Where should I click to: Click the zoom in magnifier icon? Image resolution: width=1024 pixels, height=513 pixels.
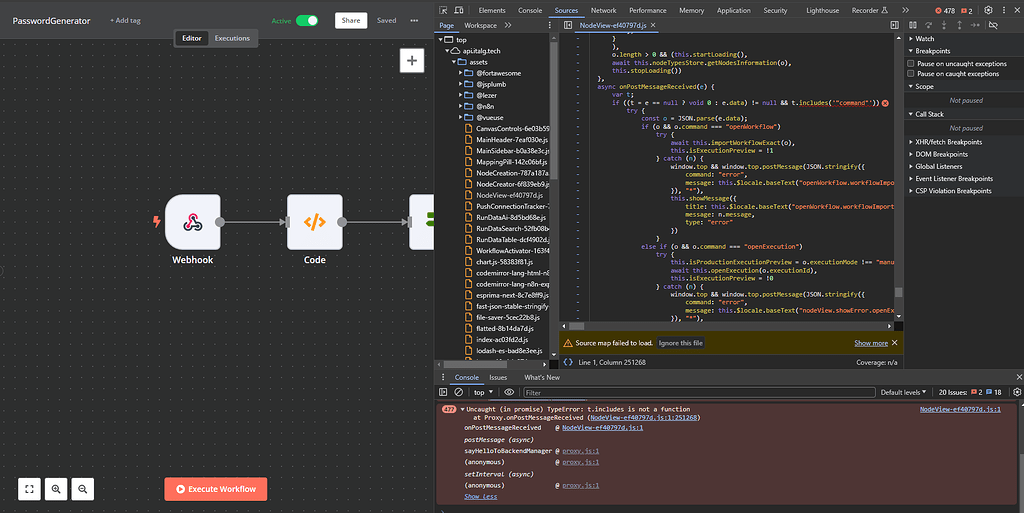[x=57, y=489]
